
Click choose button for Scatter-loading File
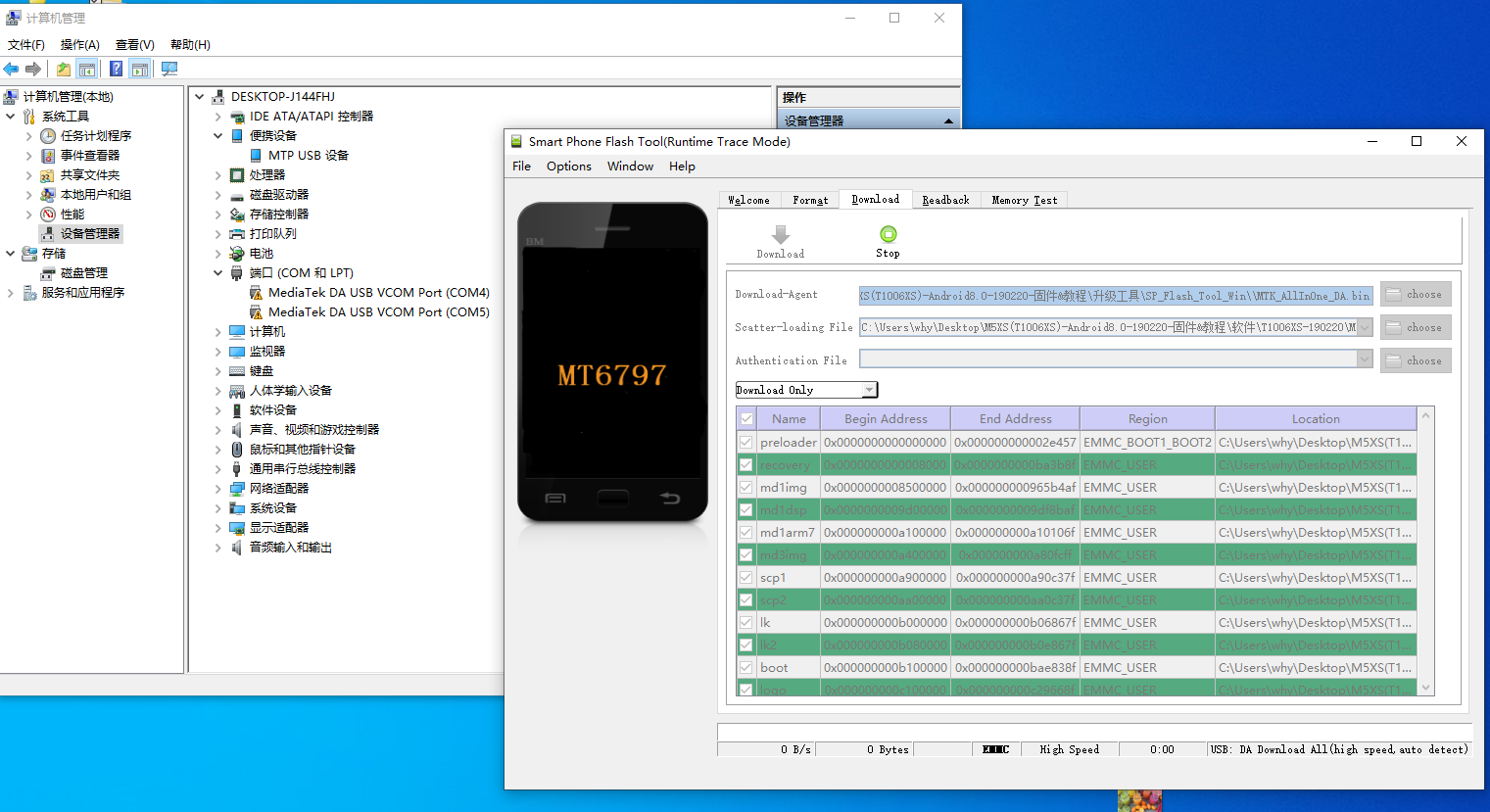[x=1416, y=328]
